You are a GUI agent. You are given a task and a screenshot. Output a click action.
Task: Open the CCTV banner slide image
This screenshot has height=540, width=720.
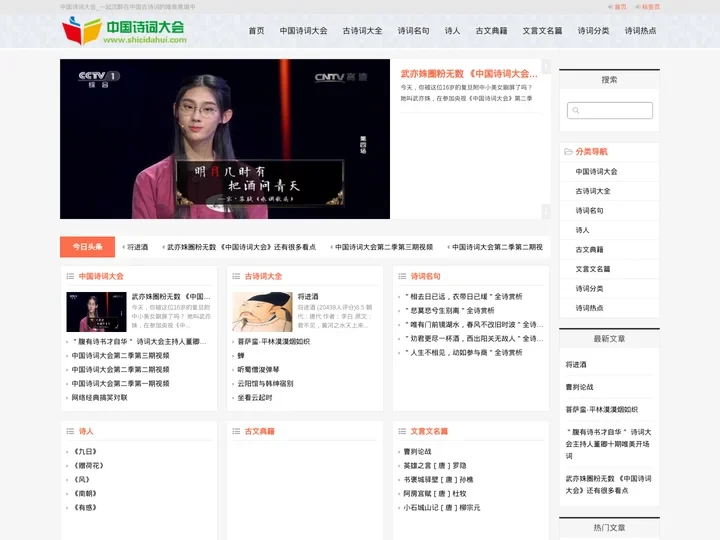[x=225, y=139]
